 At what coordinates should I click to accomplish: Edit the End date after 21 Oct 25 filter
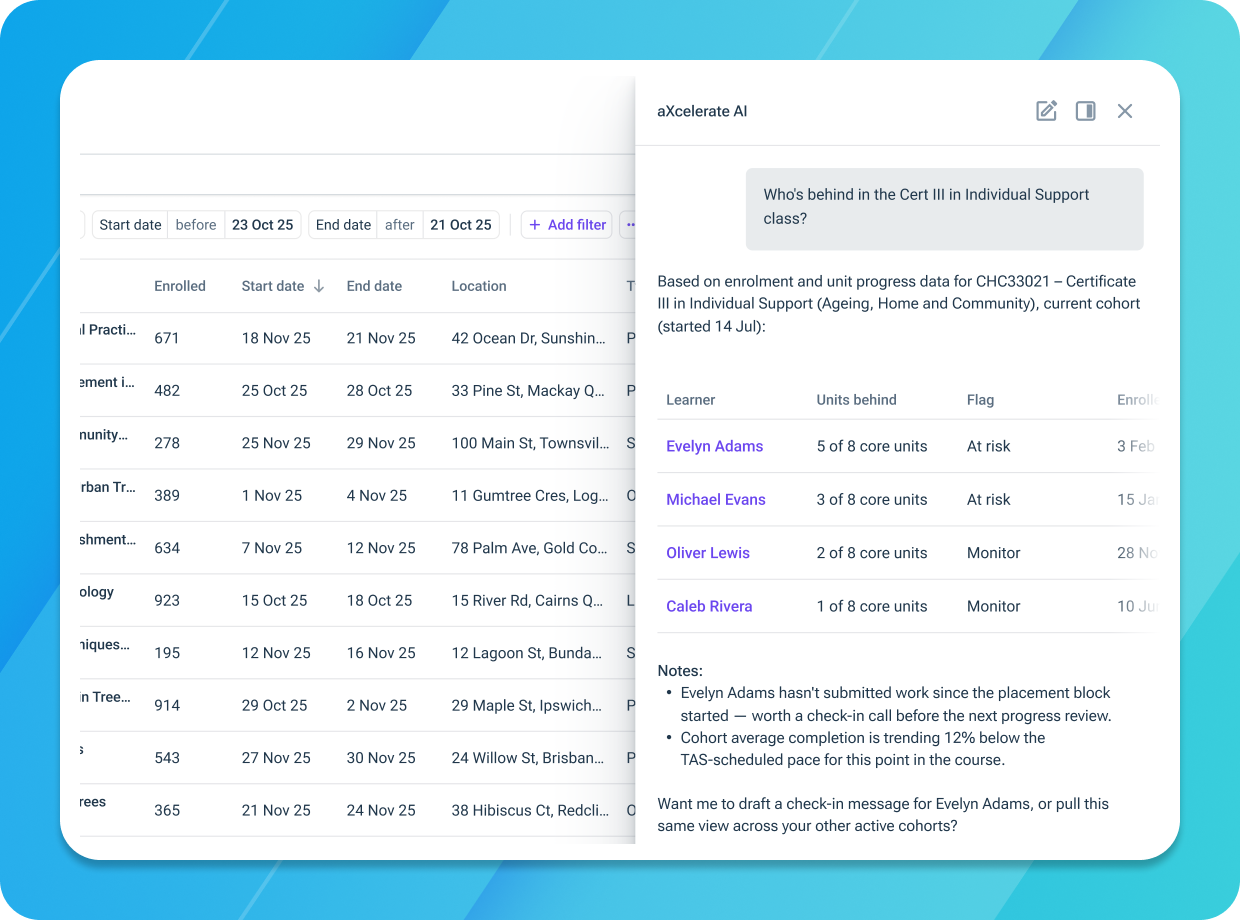(x=404, y=225)
